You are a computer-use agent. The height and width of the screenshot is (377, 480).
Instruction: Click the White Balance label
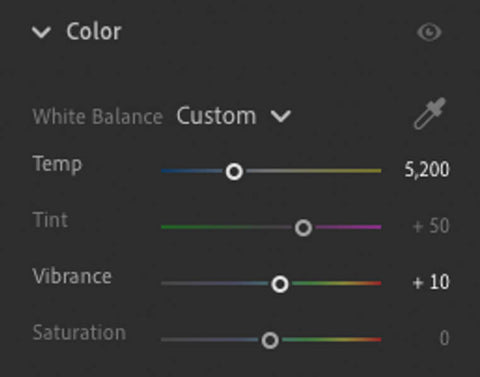tap(98, 117)
